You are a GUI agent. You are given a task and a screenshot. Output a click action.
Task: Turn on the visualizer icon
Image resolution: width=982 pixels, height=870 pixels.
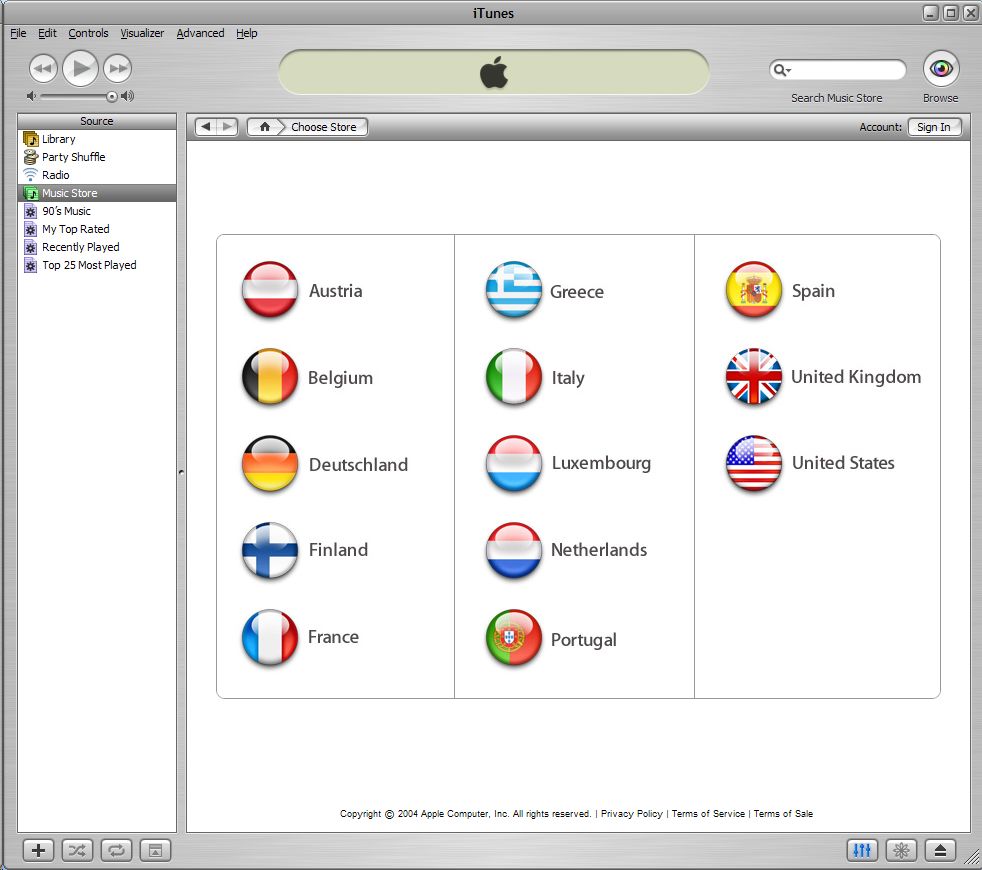click(x=901, y=850)
